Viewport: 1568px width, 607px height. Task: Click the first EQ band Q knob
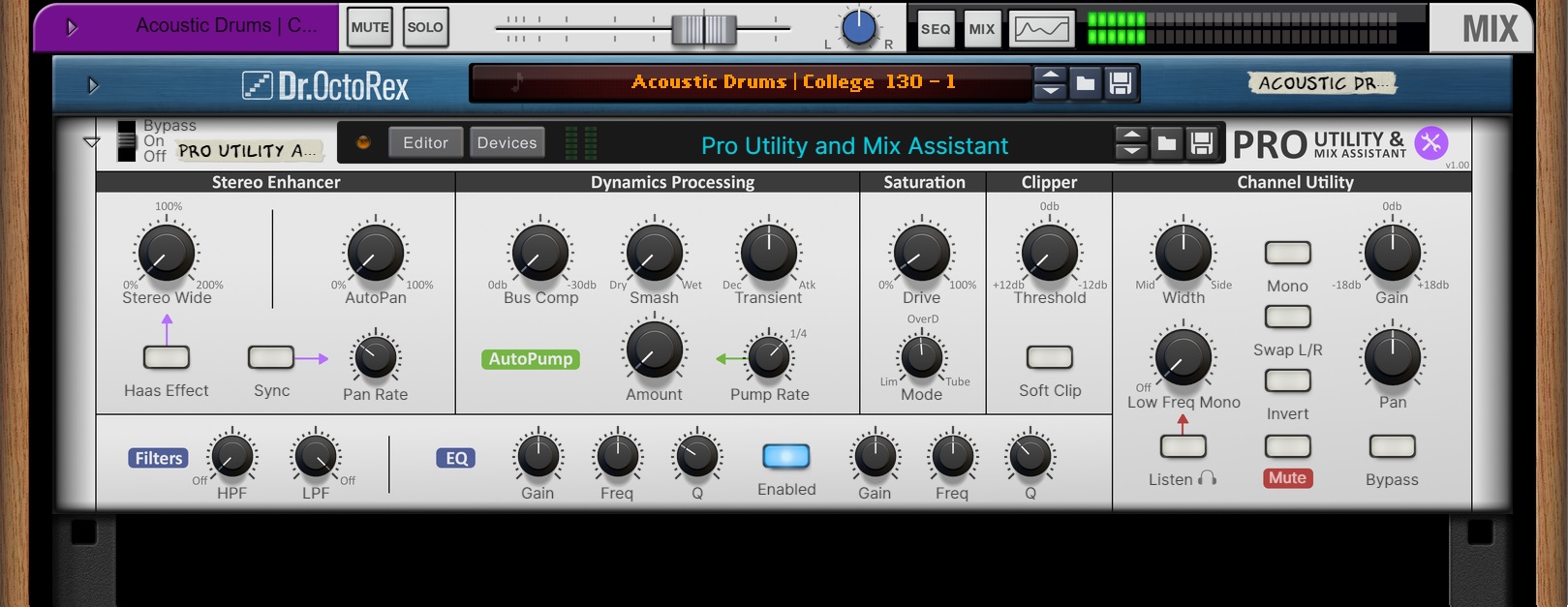(x=696, y=456)
